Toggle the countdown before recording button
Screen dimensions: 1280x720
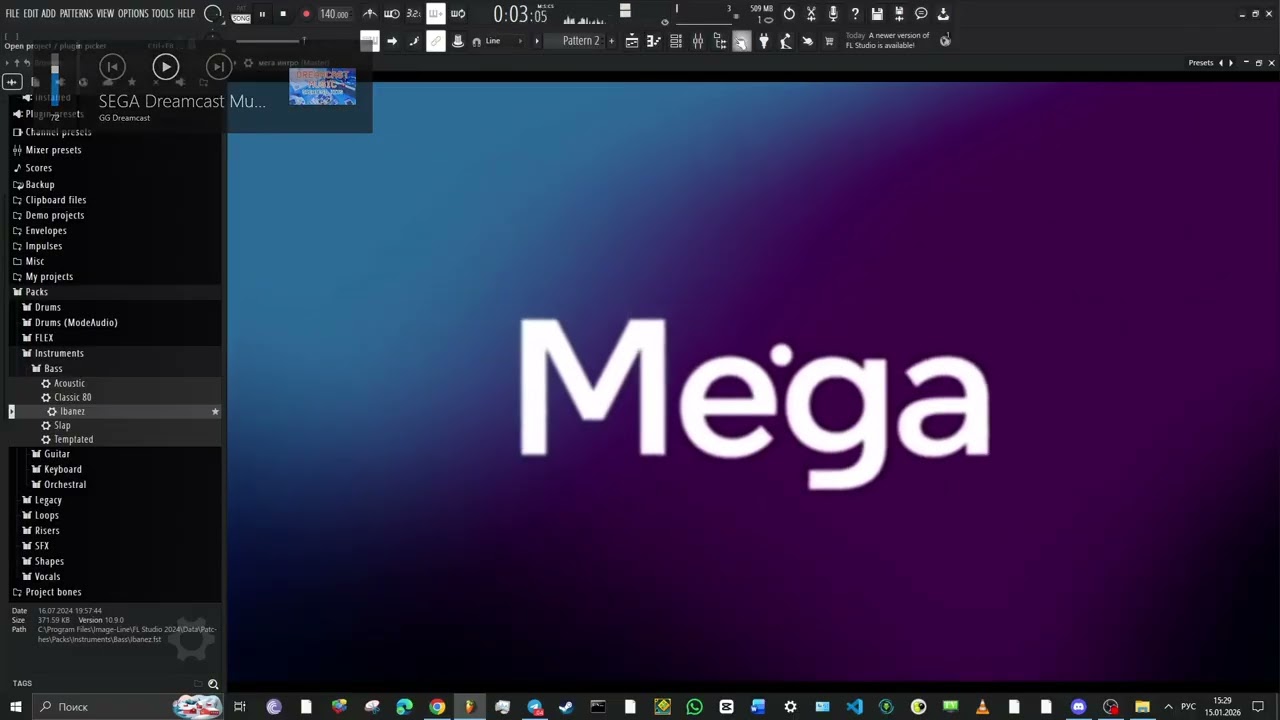(x=413, y=14)
